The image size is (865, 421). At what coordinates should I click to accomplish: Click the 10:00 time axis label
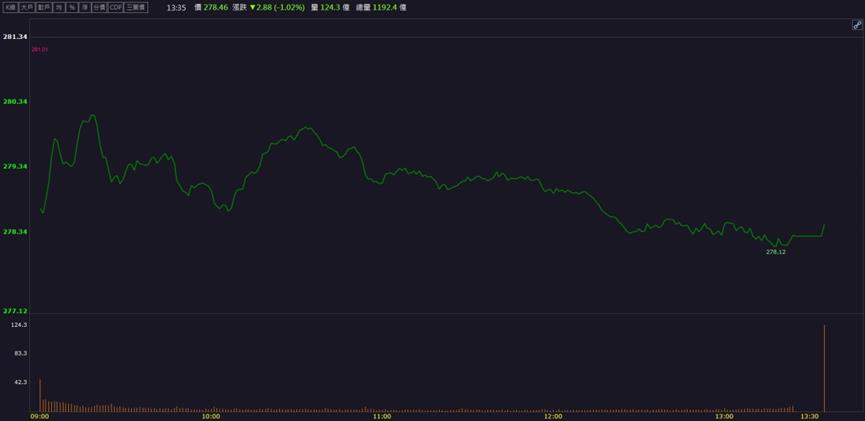211,417
